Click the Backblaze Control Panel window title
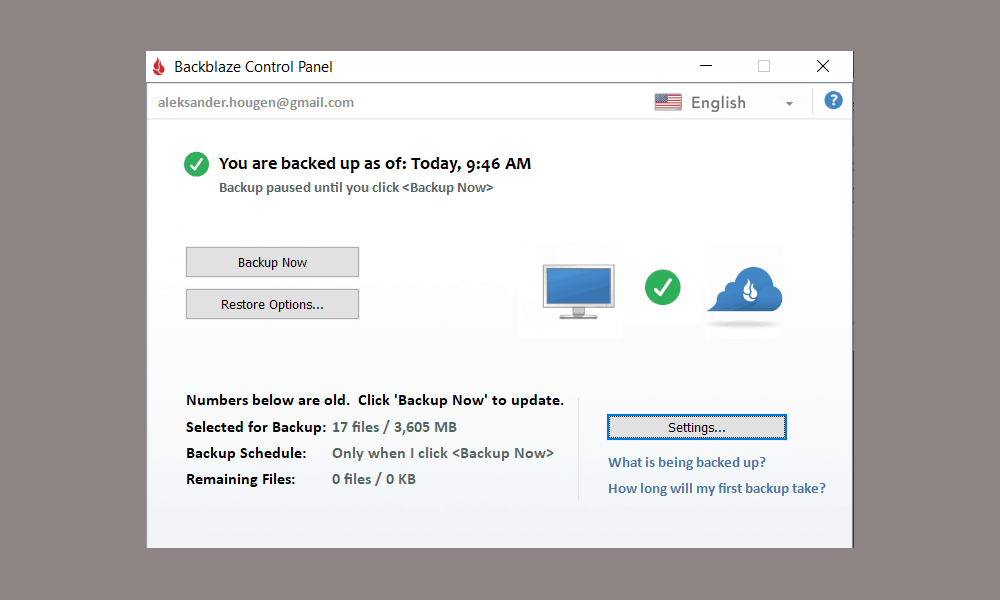Screen dimensions: 1000x600 (x=253, y=67)
